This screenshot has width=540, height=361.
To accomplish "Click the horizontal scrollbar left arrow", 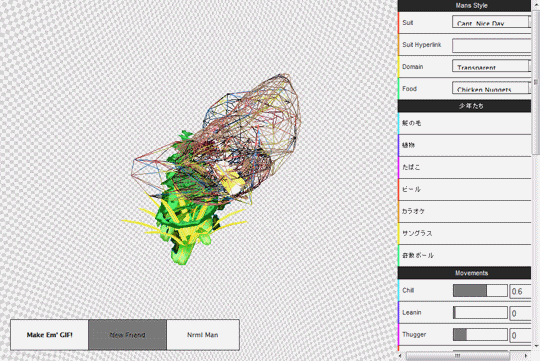I will point(400,356).
